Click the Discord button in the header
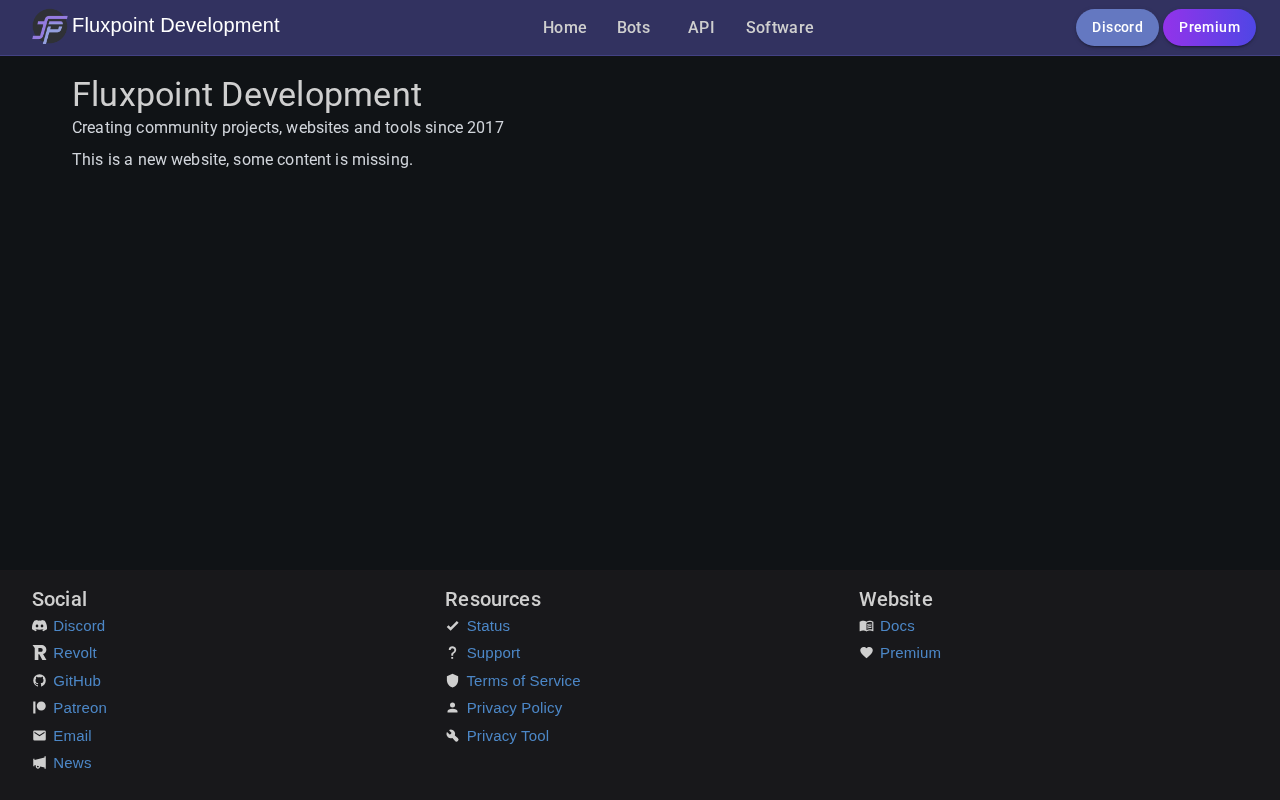Image resolution: width=1280 pixels, height=800 pixels. pos(1117,27)
